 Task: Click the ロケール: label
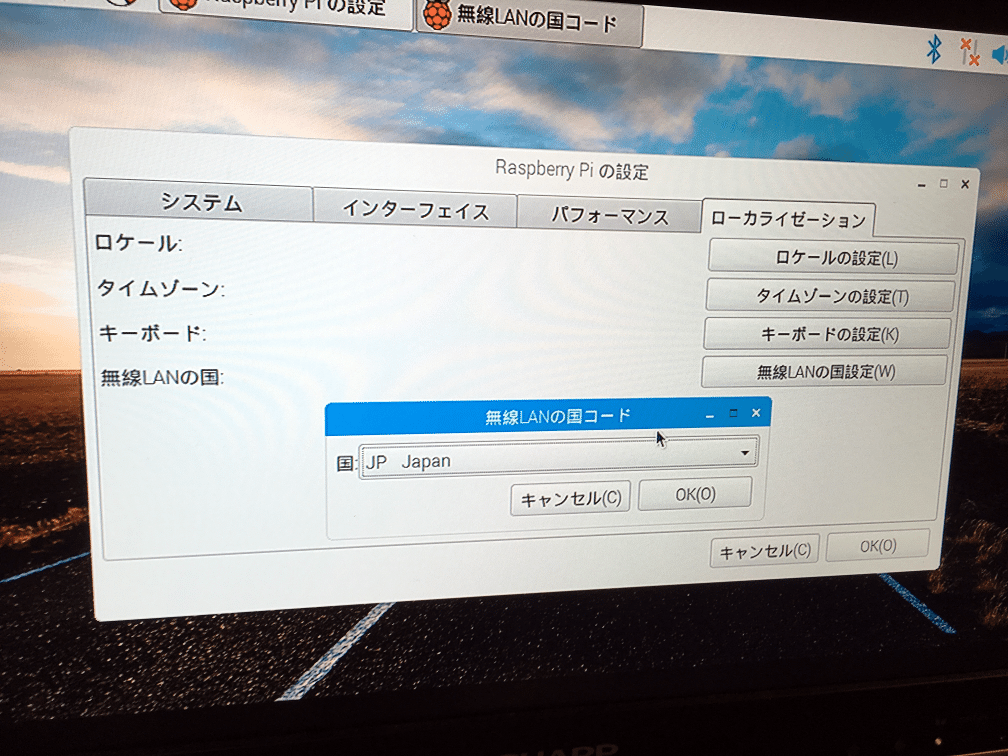(x=138, y=243)
